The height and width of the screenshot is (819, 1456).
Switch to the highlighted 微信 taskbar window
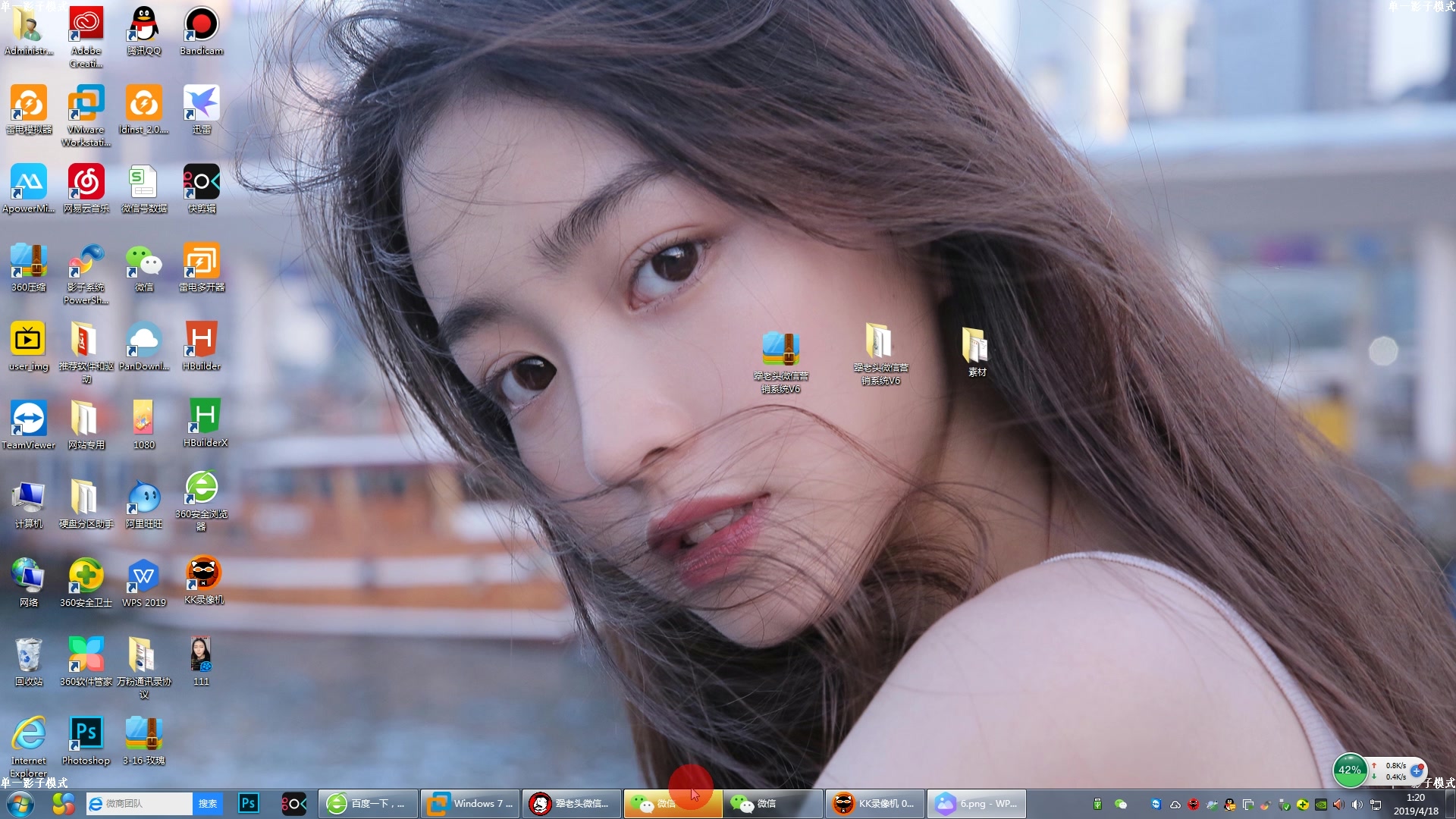673,804
